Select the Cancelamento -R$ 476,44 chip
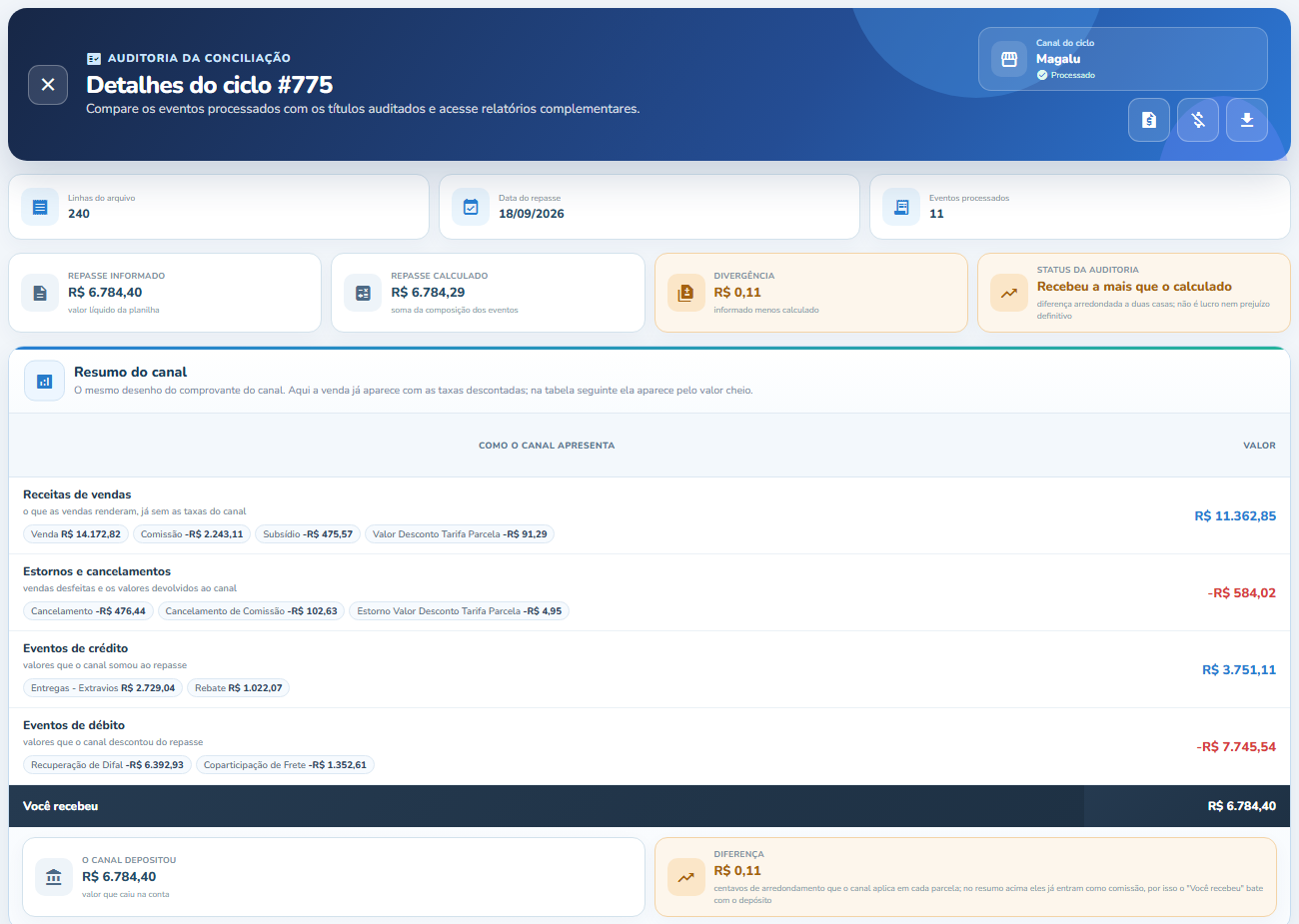This screenshot has height=924, width=1299. pyautogui.click(x=88, y=611)
